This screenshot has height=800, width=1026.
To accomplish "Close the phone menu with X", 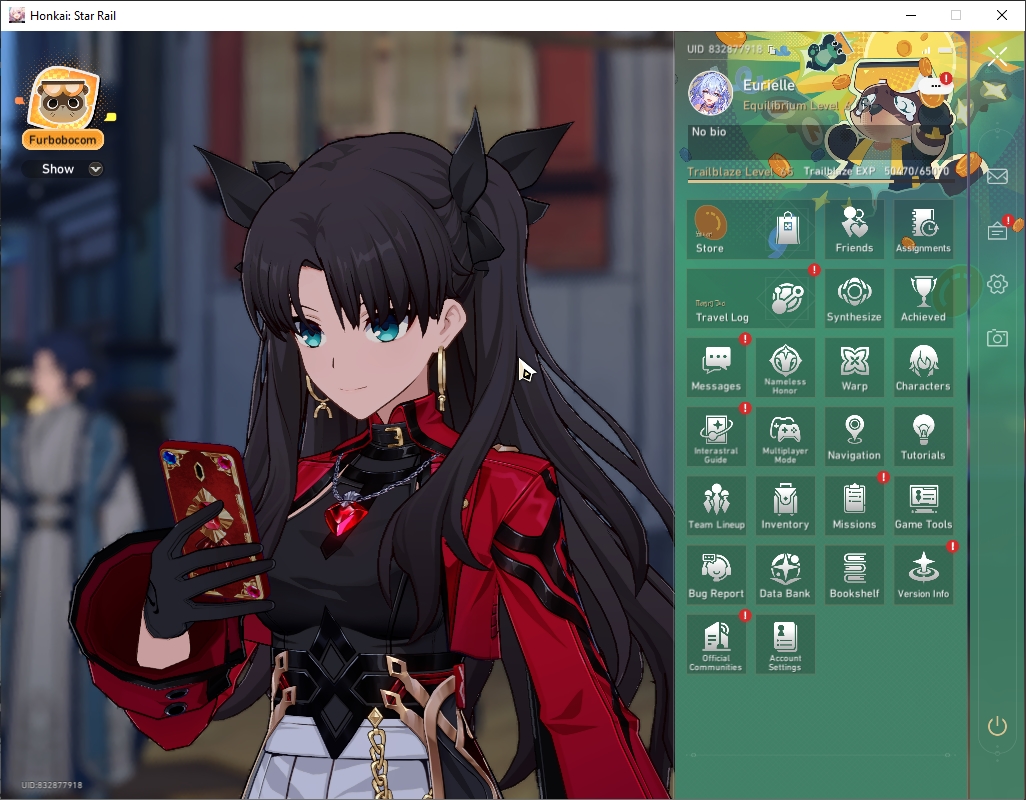I will coord(997,57).
